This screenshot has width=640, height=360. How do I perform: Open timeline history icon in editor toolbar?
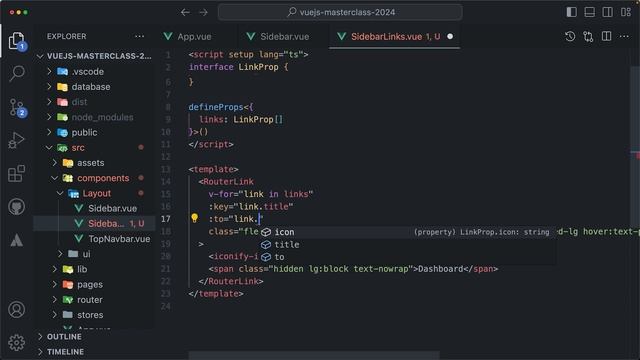point(570,36)
